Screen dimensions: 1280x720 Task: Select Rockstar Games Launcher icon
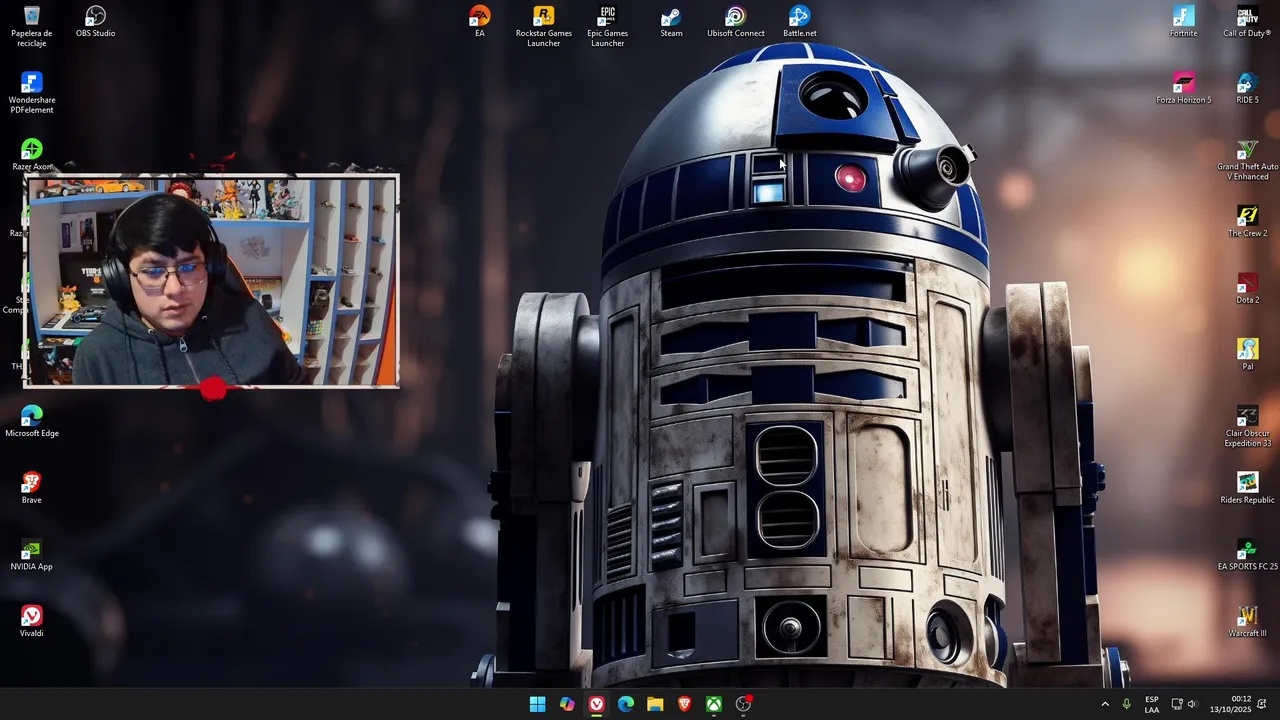[544, 26]
